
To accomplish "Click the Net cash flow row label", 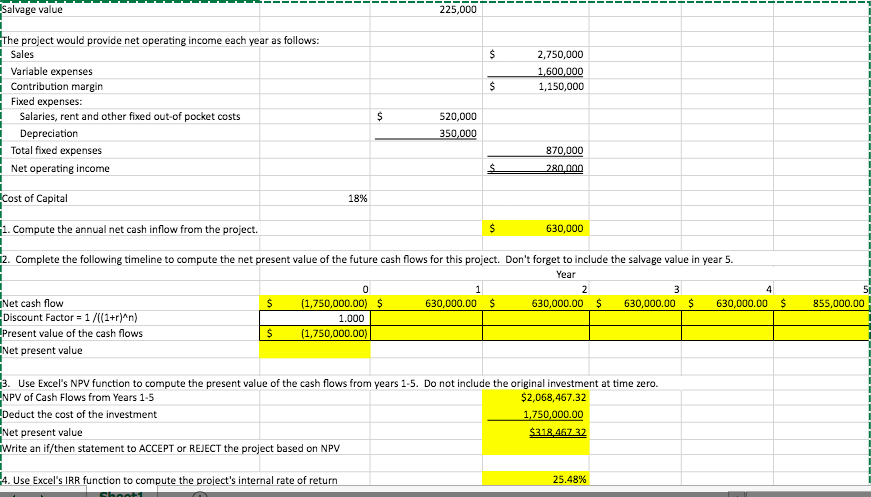I will (33, 303).
